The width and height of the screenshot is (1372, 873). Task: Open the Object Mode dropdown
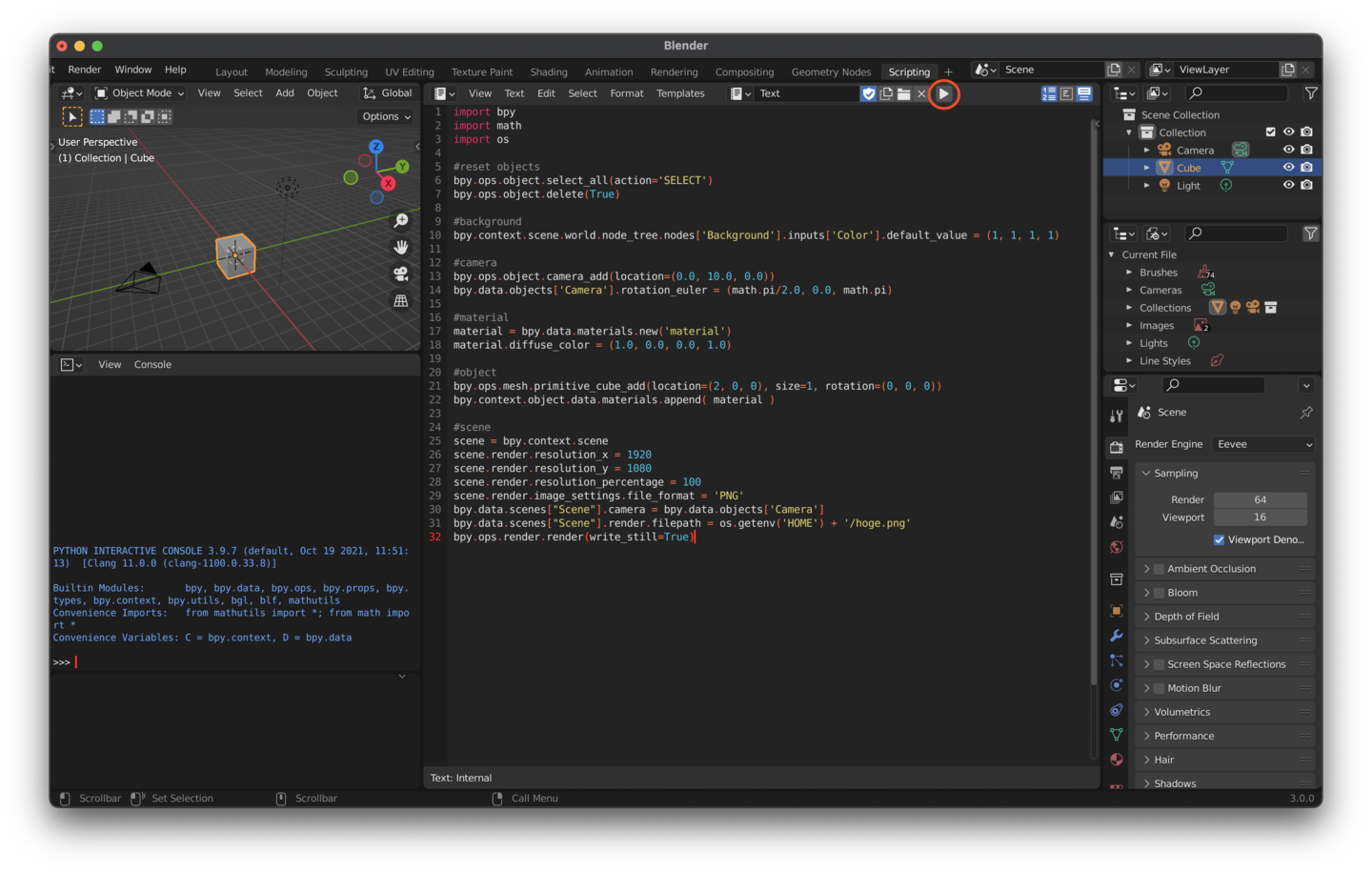[x=139, y=93]
